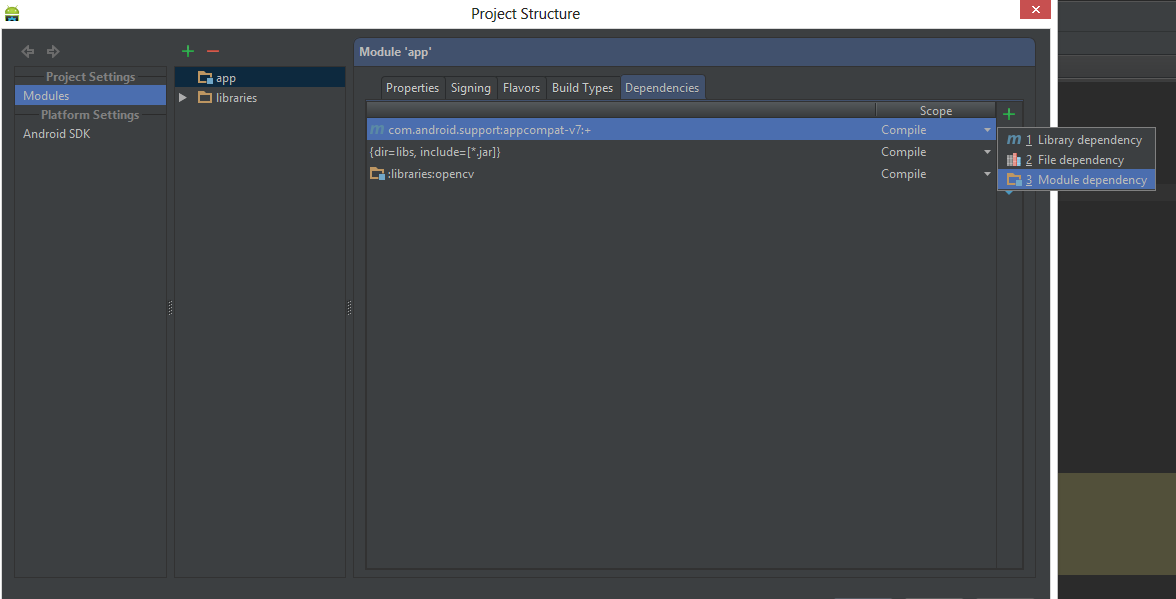Click the green add dependency plus icon
The width and height of the screenshot is (1176, 599).
1009,114
